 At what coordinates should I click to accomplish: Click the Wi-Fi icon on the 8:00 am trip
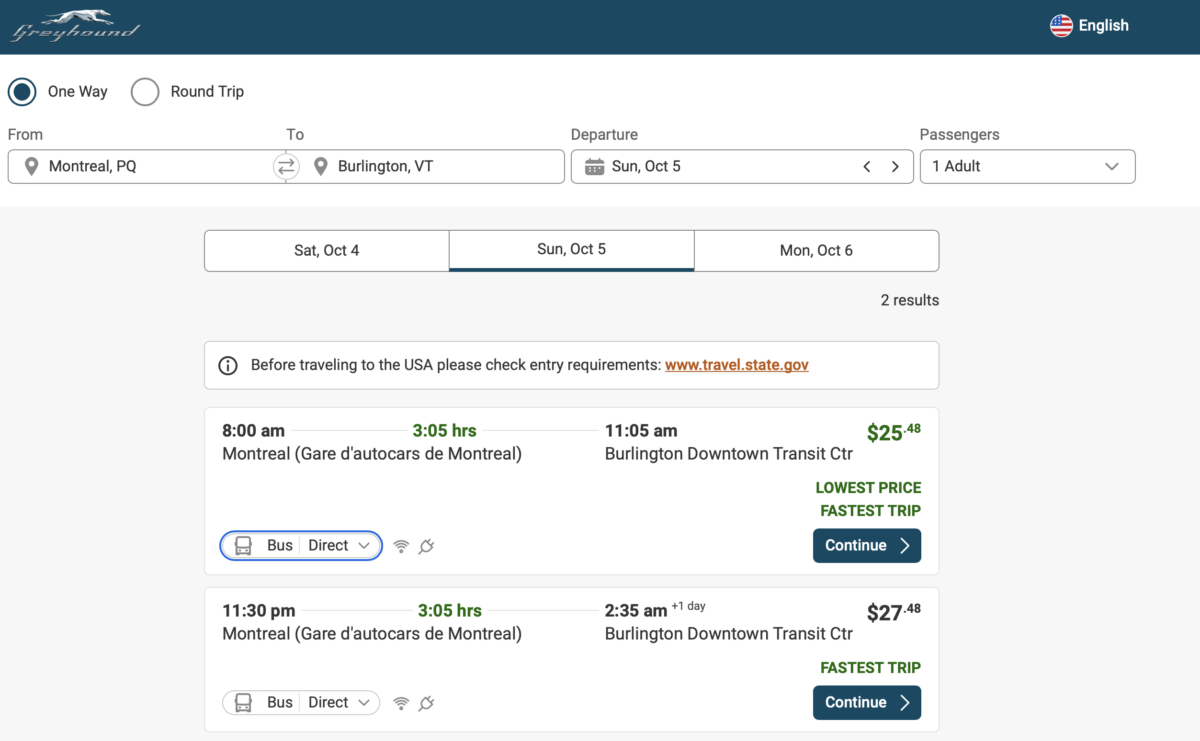(x=401, y=546)
